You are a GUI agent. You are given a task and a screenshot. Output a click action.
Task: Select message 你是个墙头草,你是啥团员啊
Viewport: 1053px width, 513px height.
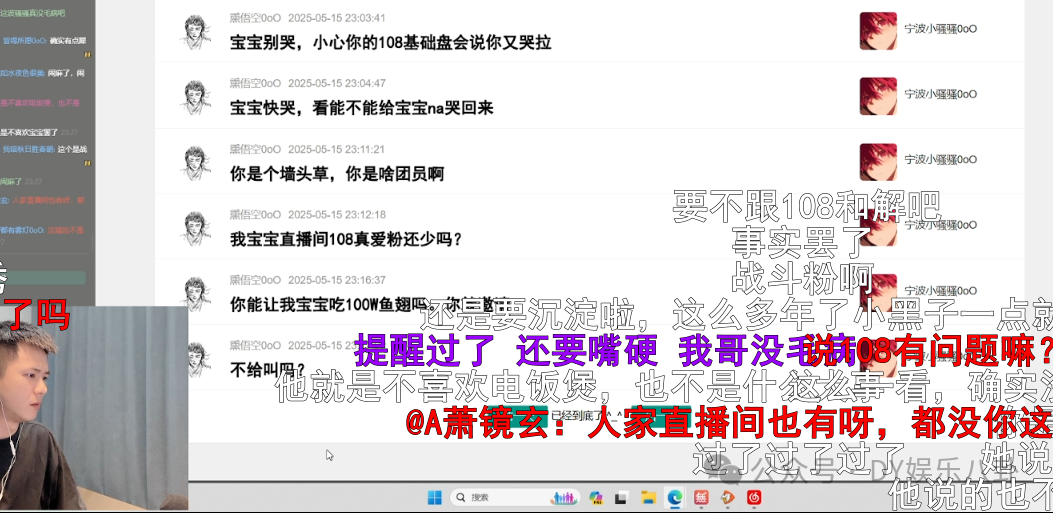pos(337,174)
